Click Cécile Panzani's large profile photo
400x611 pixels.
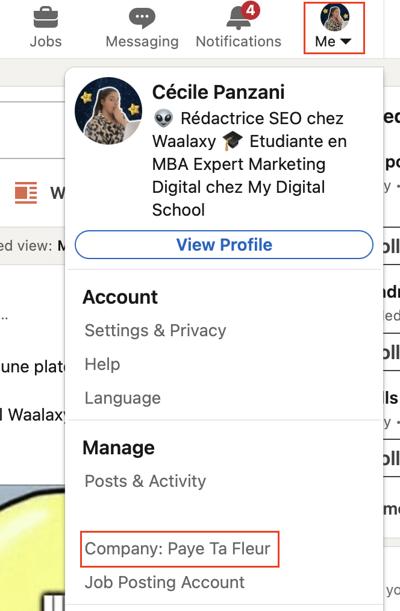point(108,111)
